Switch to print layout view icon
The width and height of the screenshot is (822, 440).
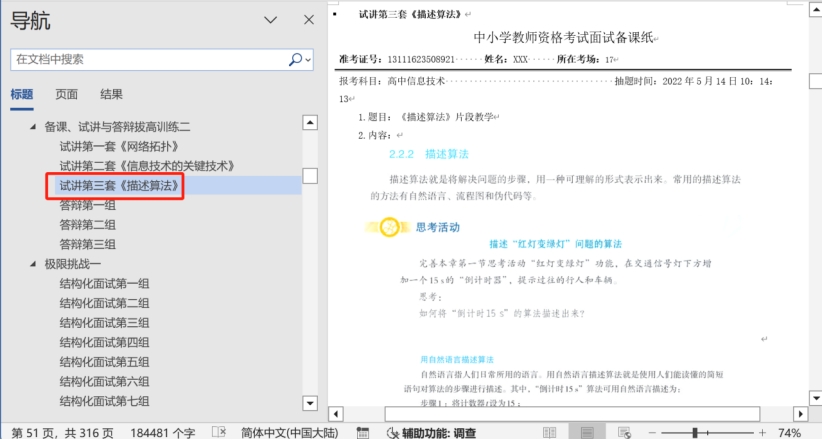(589, 433)
